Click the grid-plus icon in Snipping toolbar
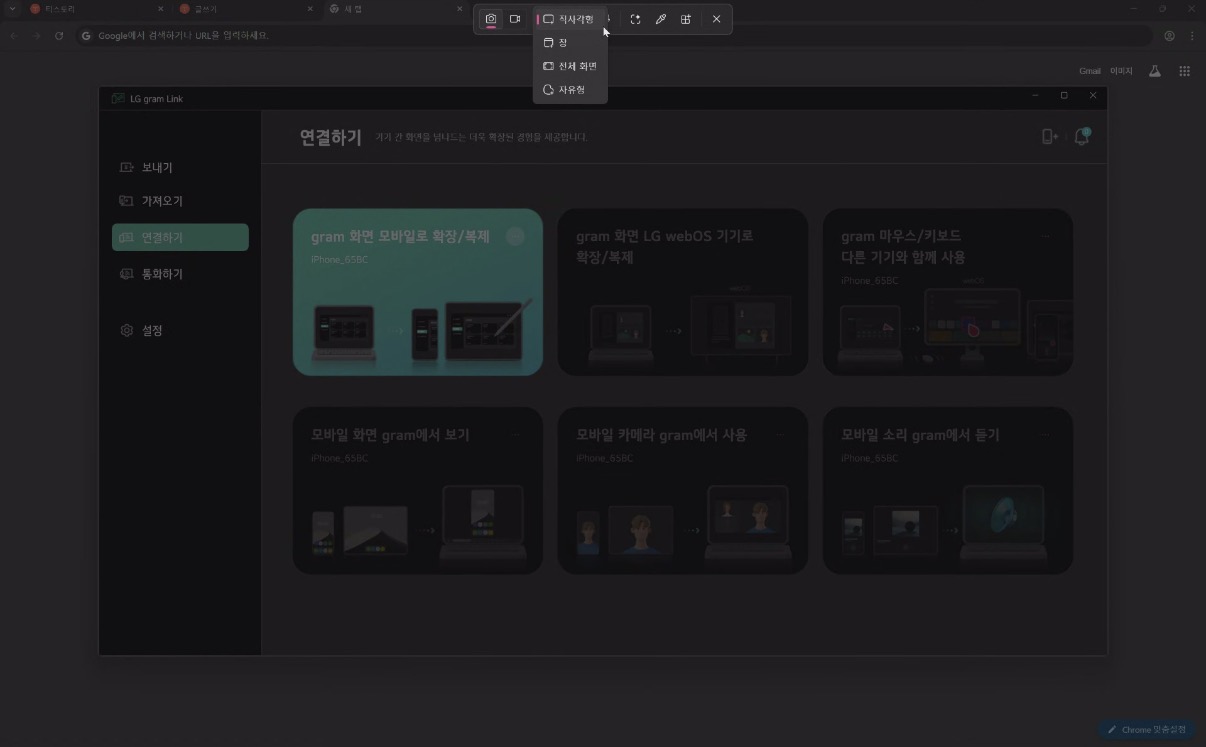The height and width of the screenshot is (747, 1206). tap(686, 19)
